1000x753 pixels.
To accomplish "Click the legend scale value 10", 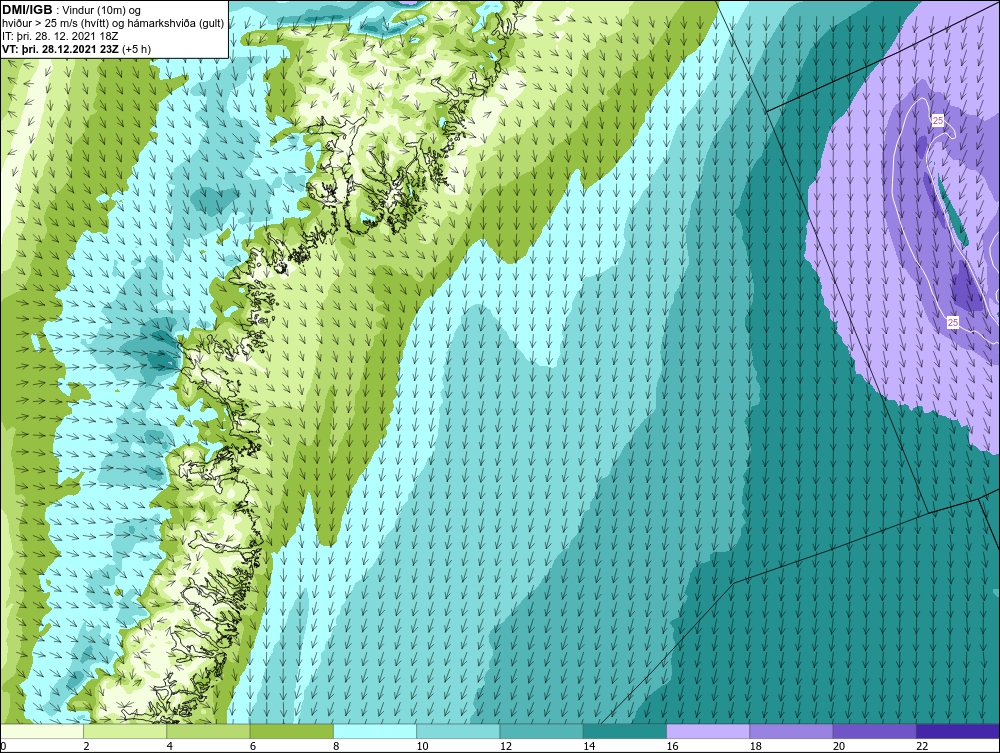I will tap(422, 746).
